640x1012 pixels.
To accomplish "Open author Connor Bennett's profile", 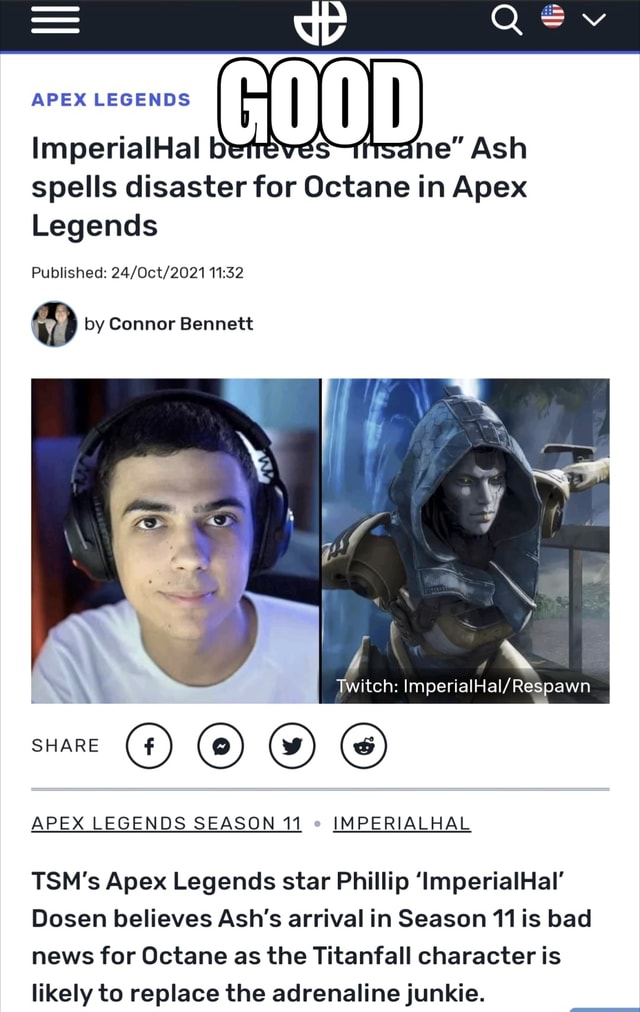I will (181, 323).
